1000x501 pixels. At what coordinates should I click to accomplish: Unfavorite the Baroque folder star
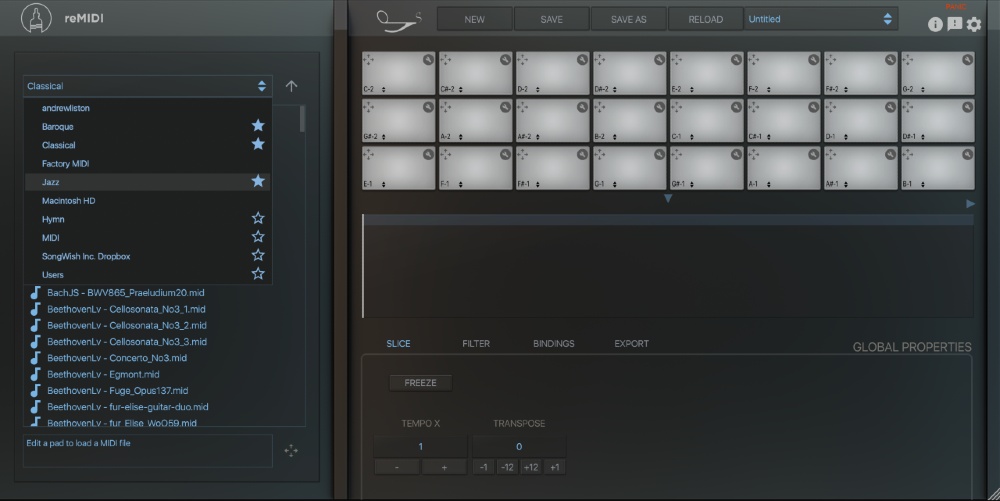point(257,126)
